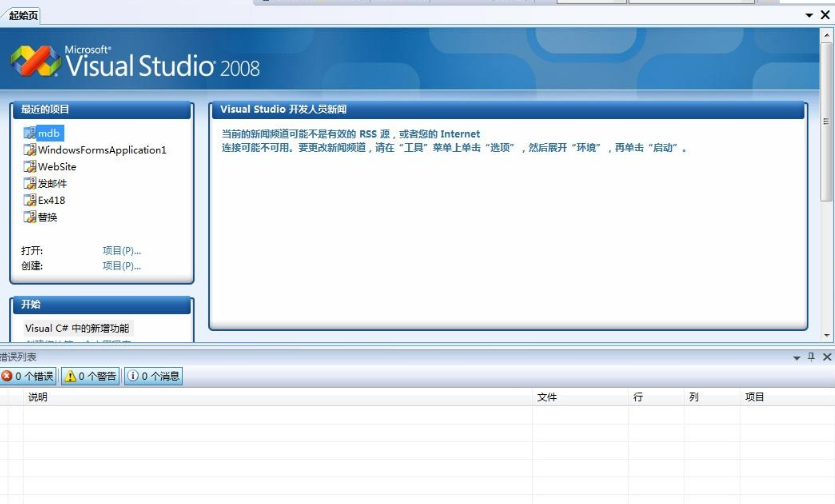The width and height of the screenshot is (835, 504).
Task: Switch to the 起始页 tab
Action: pos(24,15)
